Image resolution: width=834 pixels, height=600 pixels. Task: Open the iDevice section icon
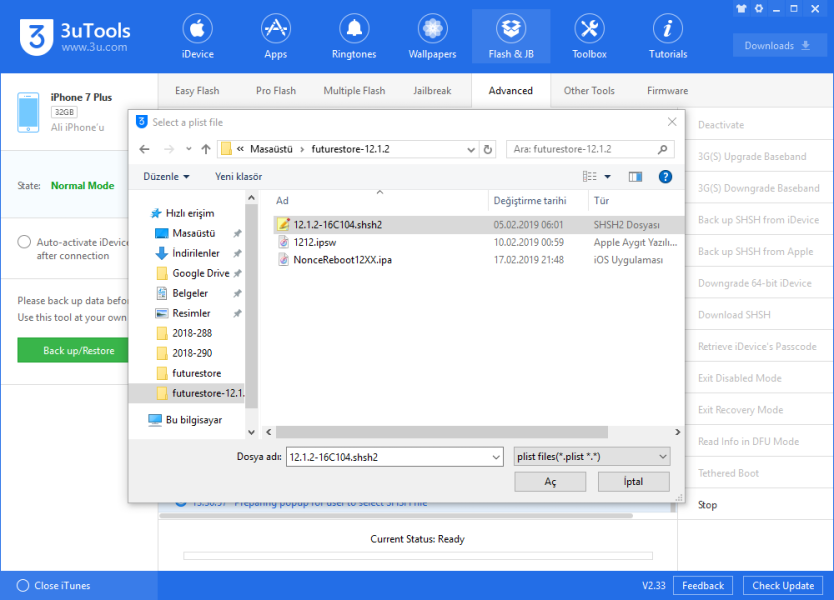point(196,29)
